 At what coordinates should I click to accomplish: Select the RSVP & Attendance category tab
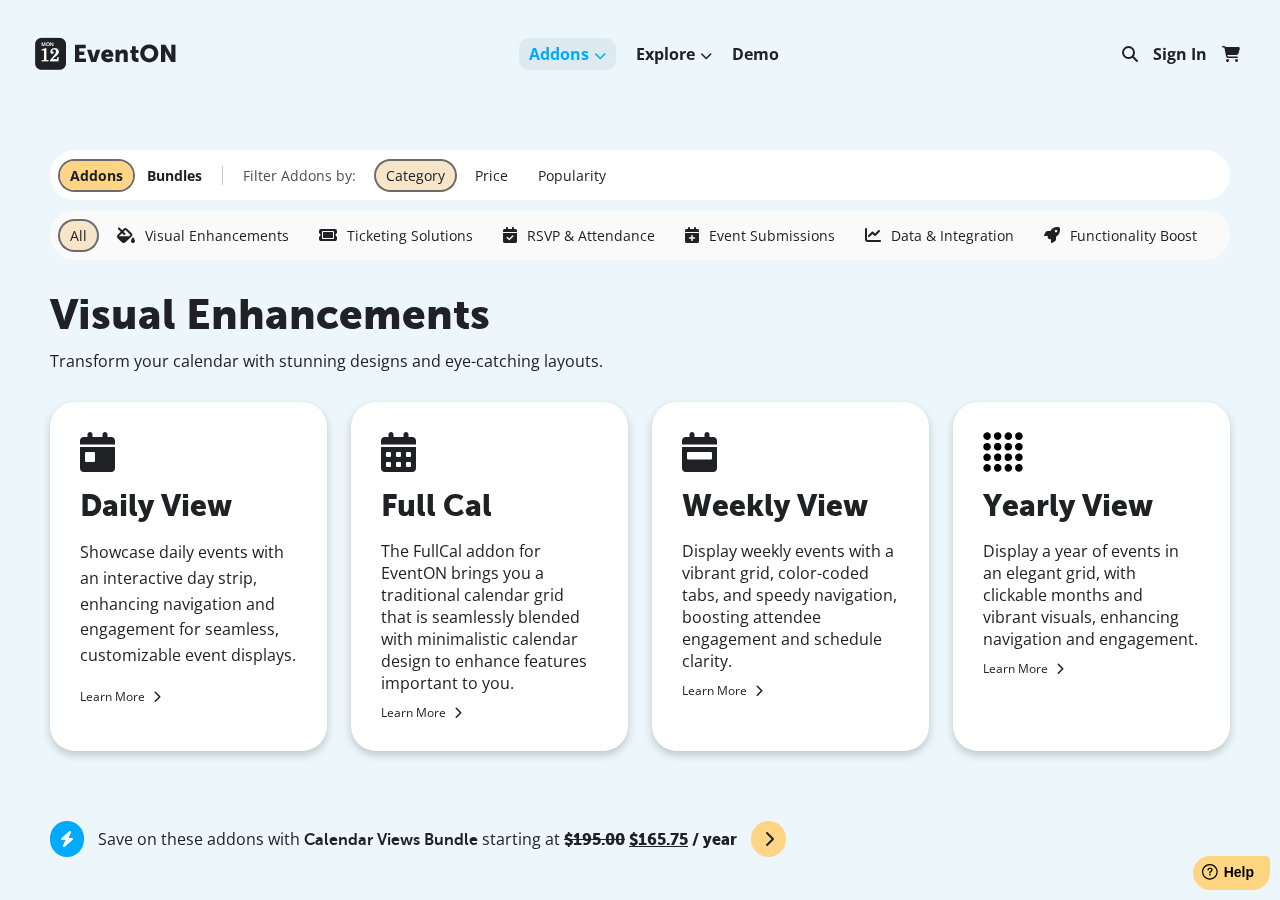(x=579, y=235)
